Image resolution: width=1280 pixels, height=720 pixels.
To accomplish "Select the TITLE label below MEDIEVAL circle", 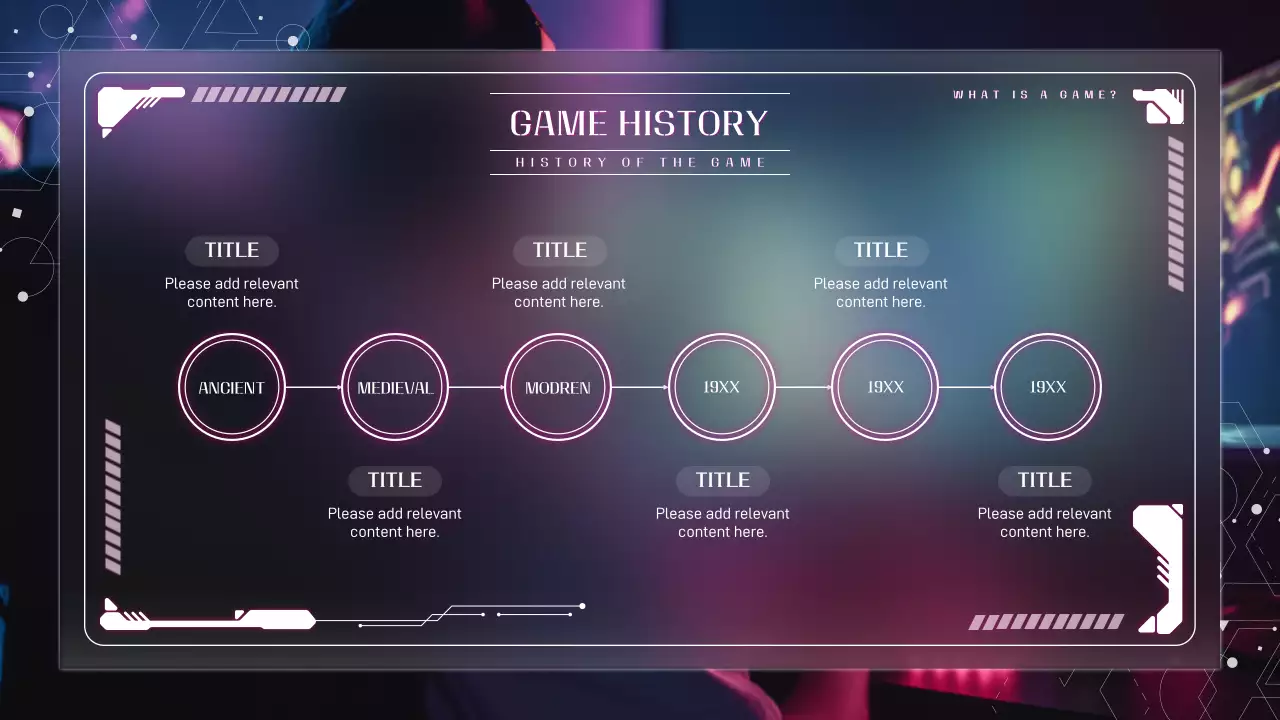I will [395, 480].
